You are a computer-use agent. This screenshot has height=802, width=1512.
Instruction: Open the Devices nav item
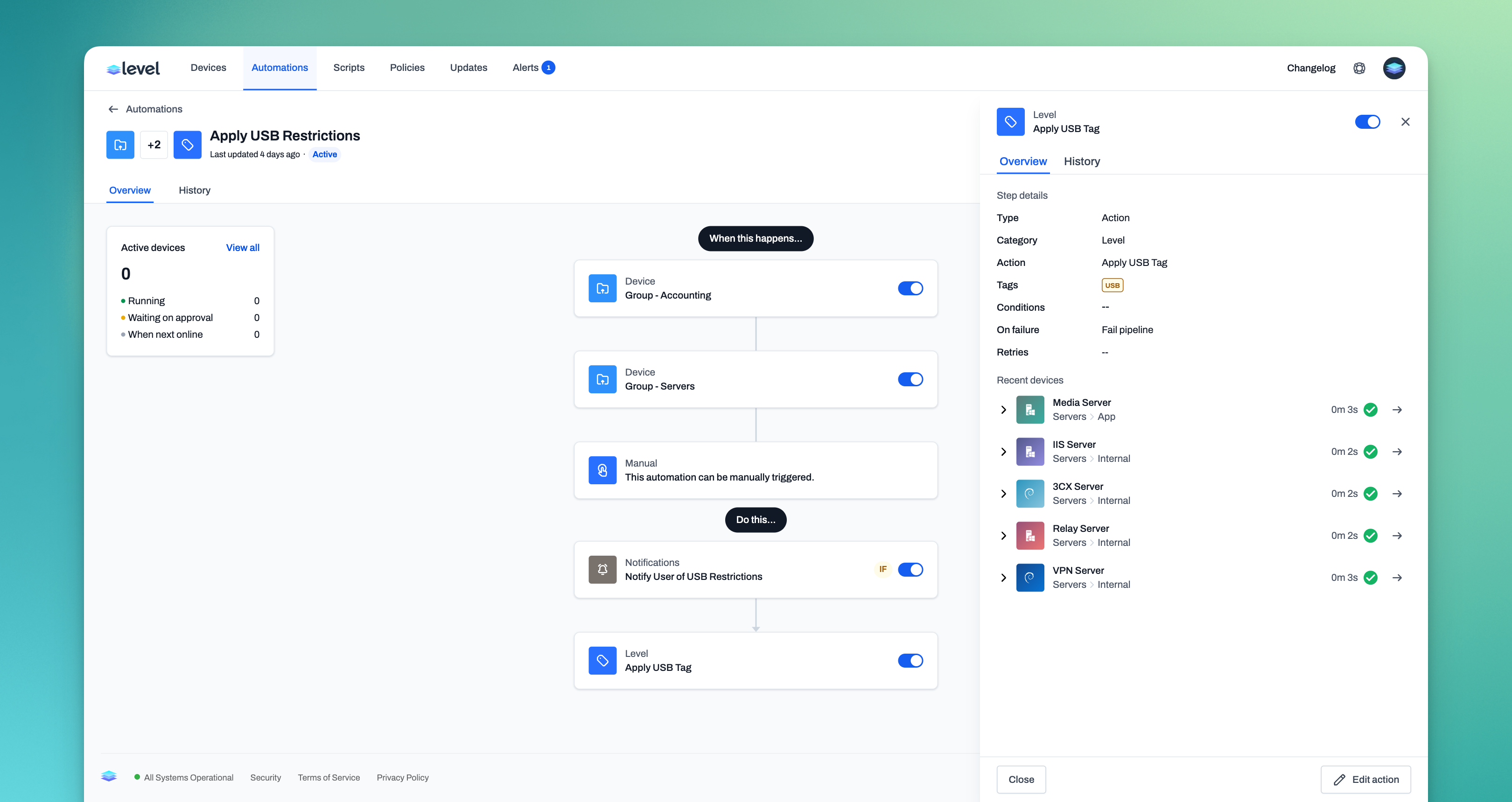(209, 68)
